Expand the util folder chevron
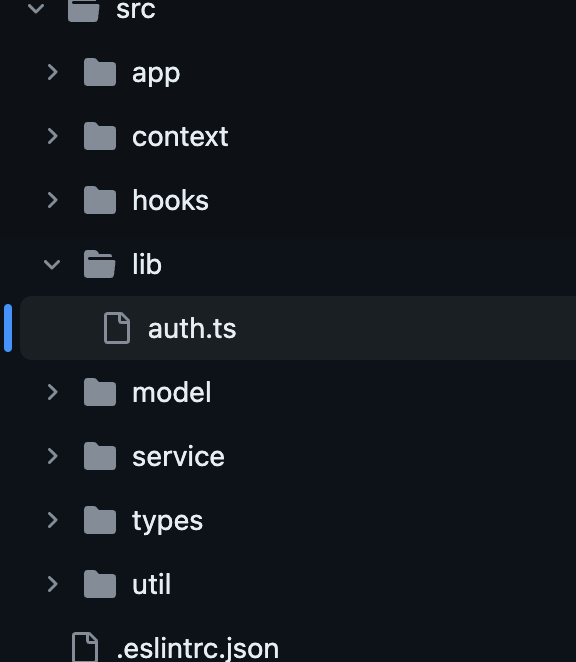 tap(52, 584)
